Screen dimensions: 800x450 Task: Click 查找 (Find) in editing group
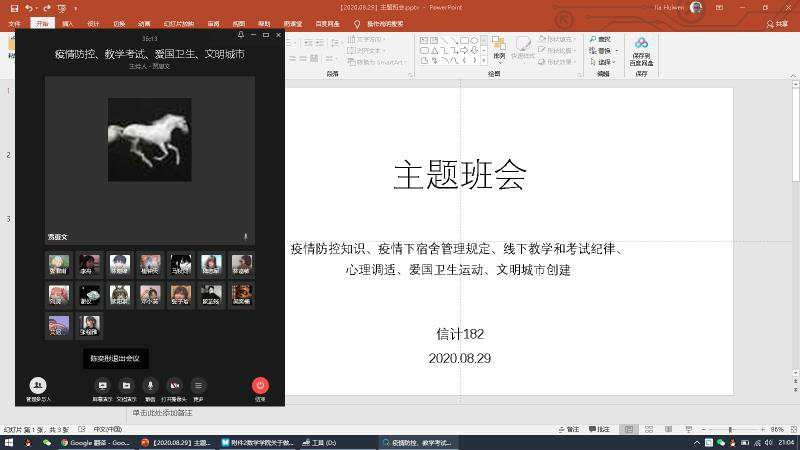pos(603,39)
